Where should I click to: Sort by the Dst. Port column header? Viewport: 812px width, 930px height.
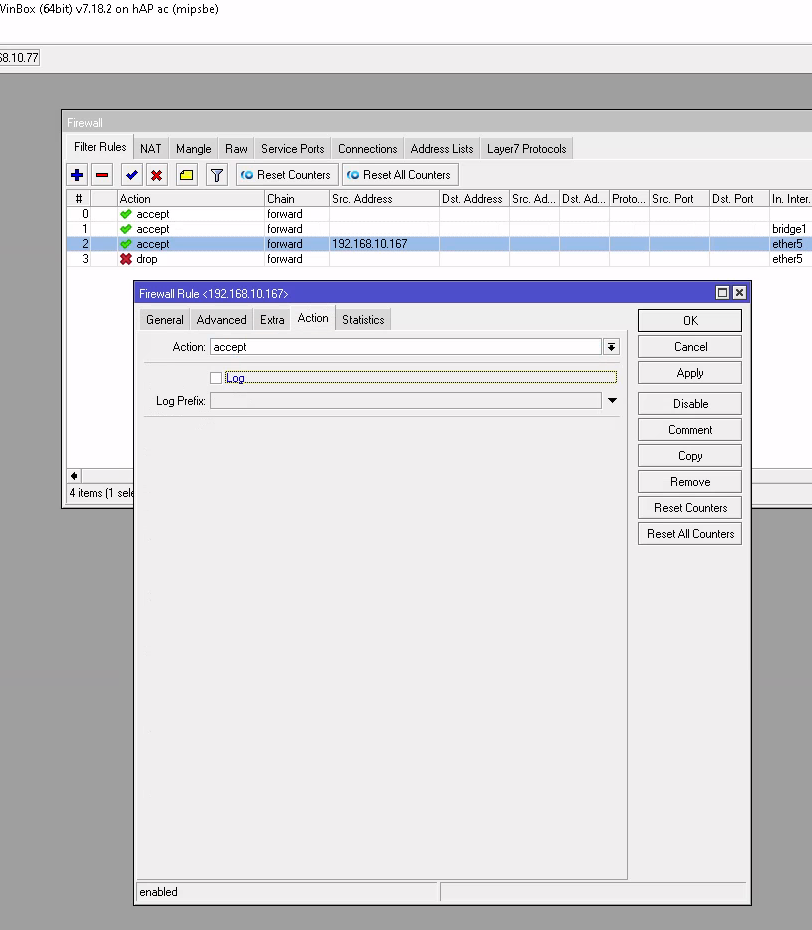point(739,199)
